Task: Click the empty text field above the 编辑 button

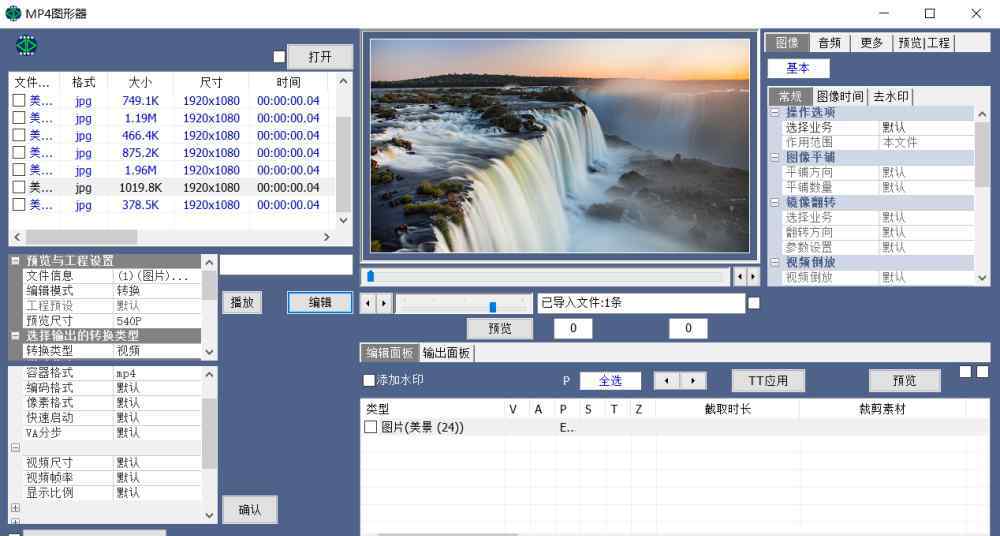Action: (x=286, y=265)
